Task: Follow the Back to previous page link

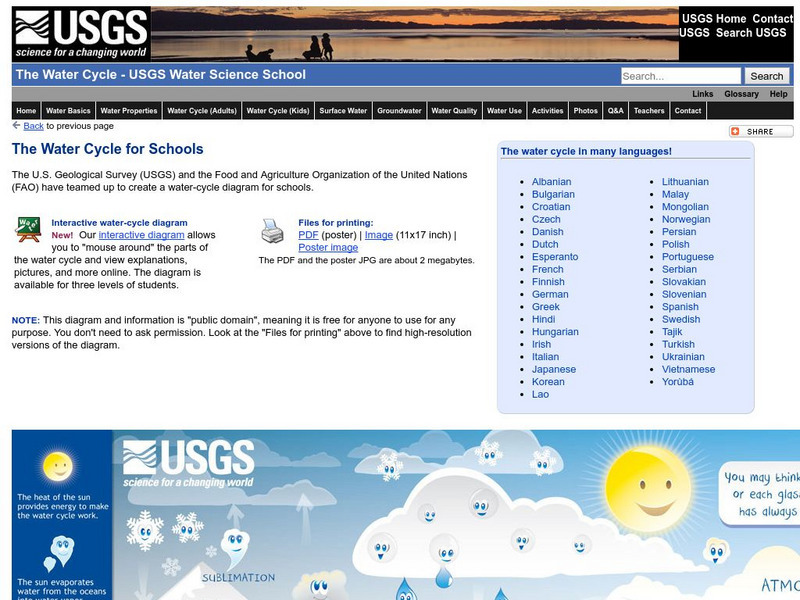Action: (x=33, y=126)
